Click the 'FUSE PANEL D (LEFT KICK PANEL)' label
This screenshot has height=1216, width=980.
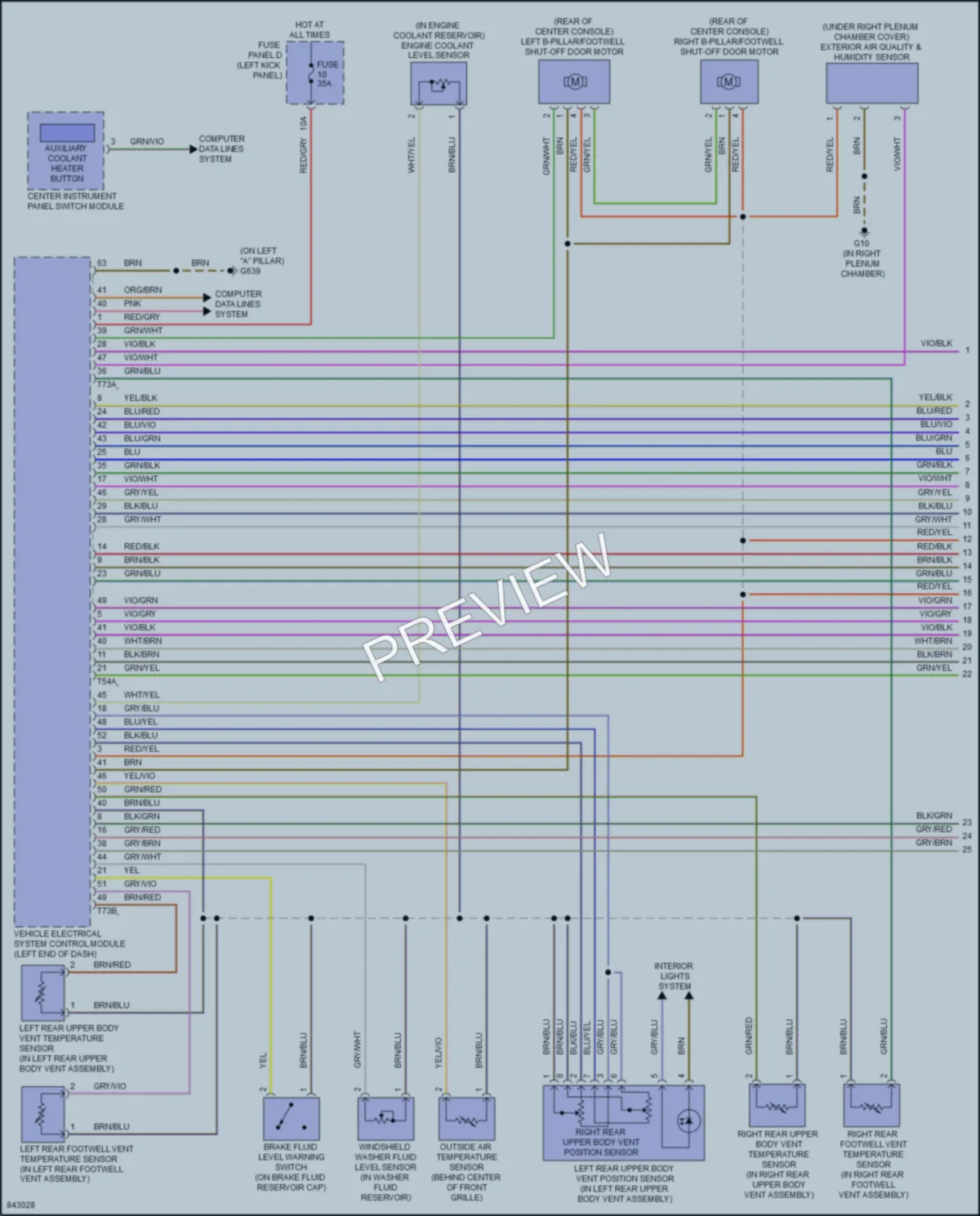pyautogui.click(x=260, y=60)
